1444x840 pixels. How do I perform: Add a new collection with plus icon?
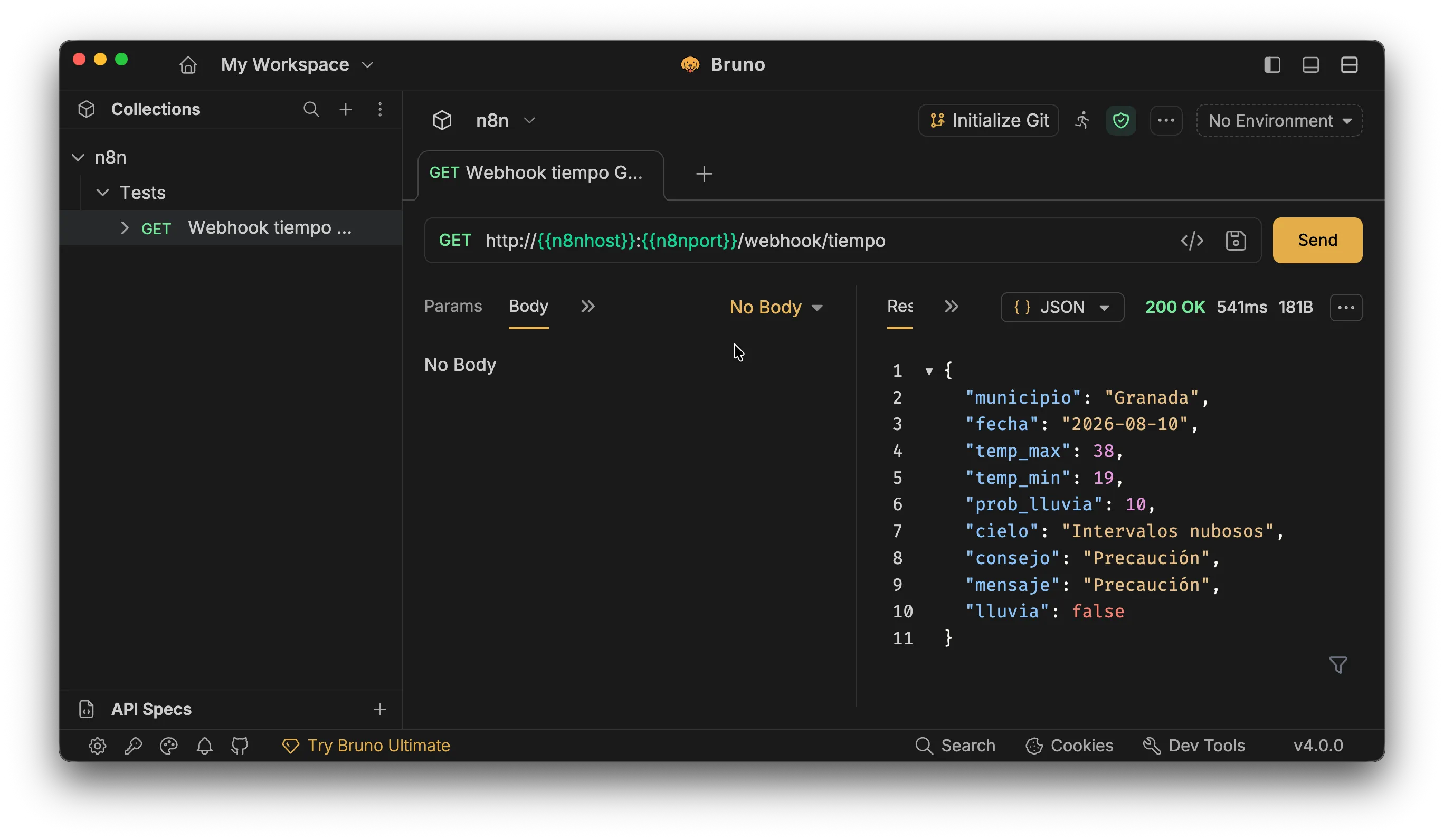pos(346,109)
